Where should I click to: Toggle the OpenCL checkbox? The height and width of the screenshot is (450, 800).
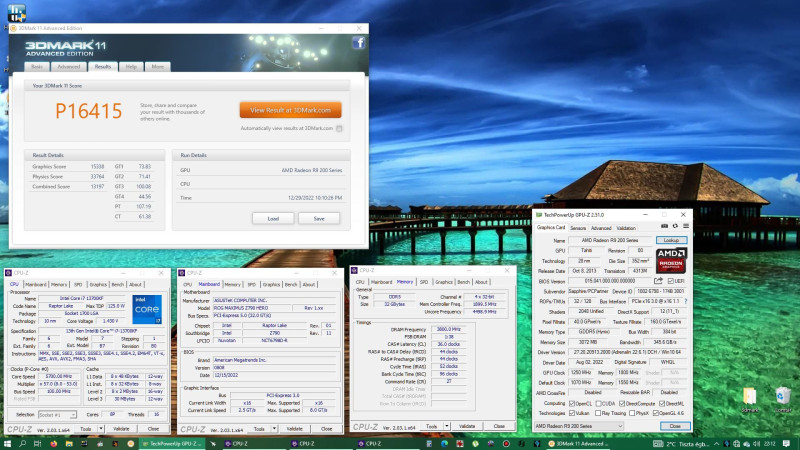[572, 404]
